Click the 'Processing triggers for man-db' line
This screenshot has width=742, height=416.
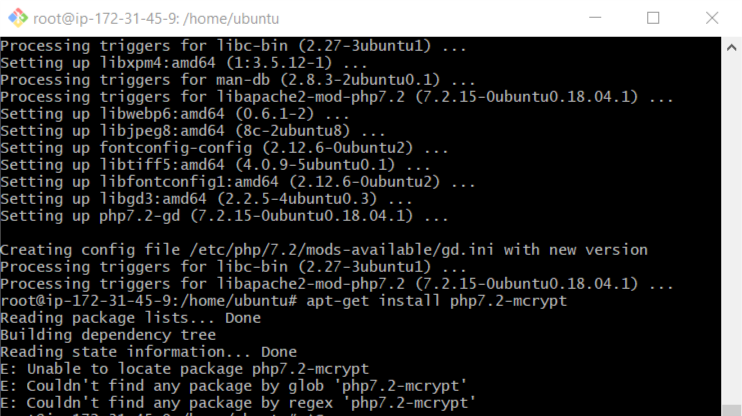click(237, 80)
